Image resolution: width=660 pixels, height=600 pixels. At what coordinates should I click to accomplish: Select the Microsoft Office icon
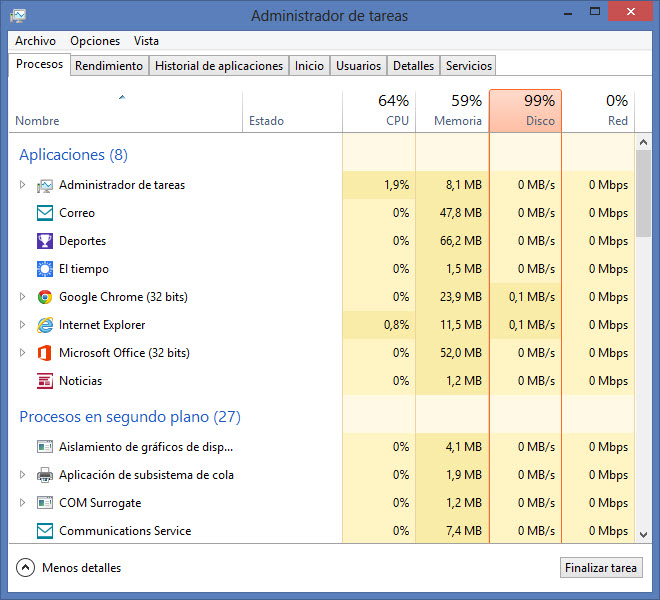pyautogui.click(x=45, y=353)
